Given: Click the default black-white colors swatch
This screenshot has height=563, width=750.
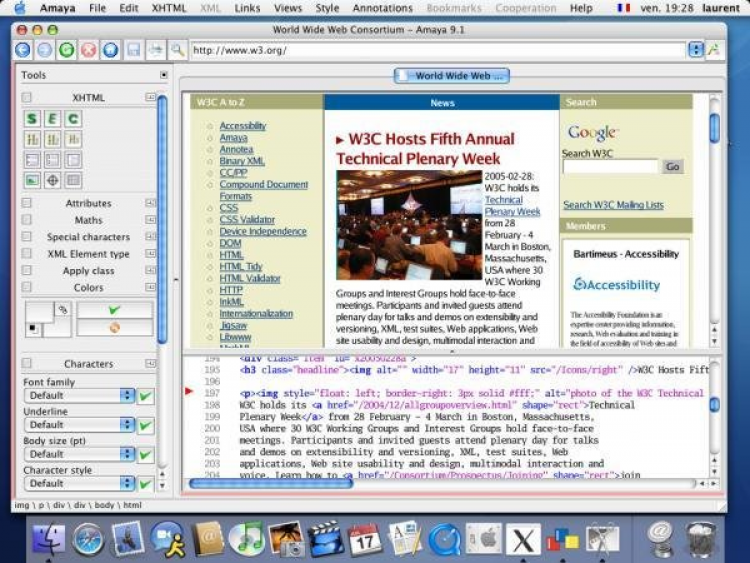Looking at the screenshot, I should click(33, 329).
